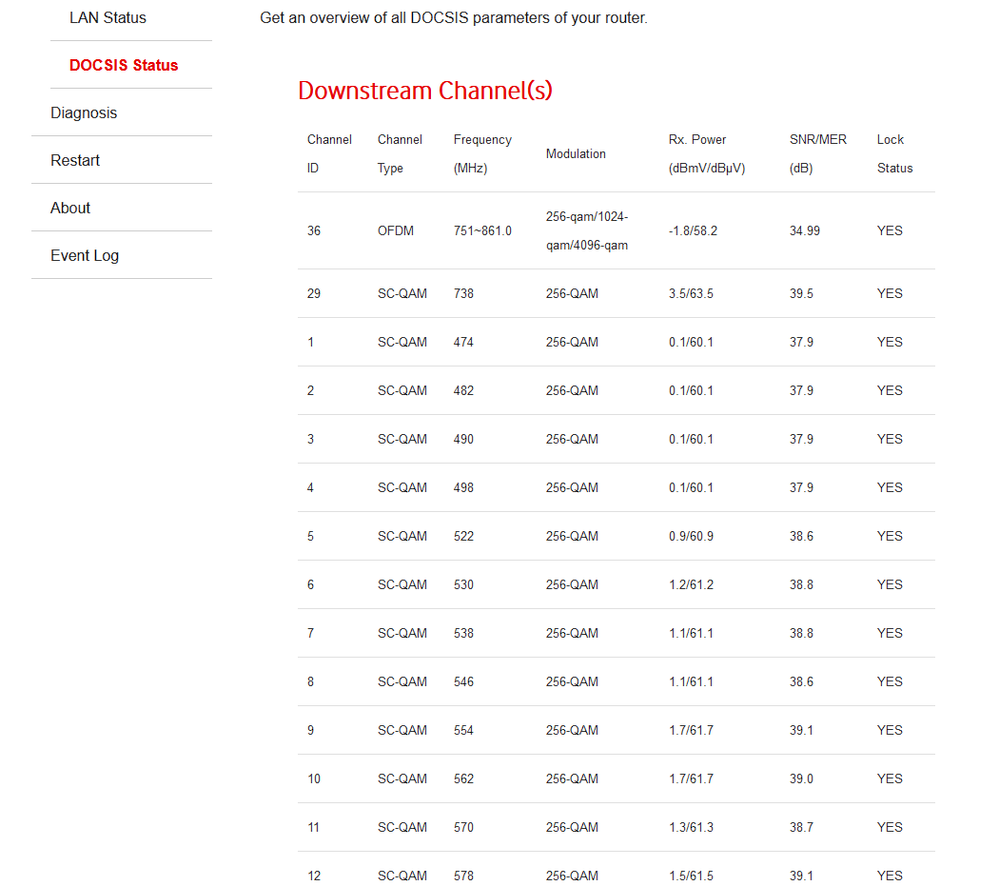Image resolution: width=999 pixels, height=890 pixels.
Task: Click the SNR/MER (dB) column header
Action: [x=818, y=154]
